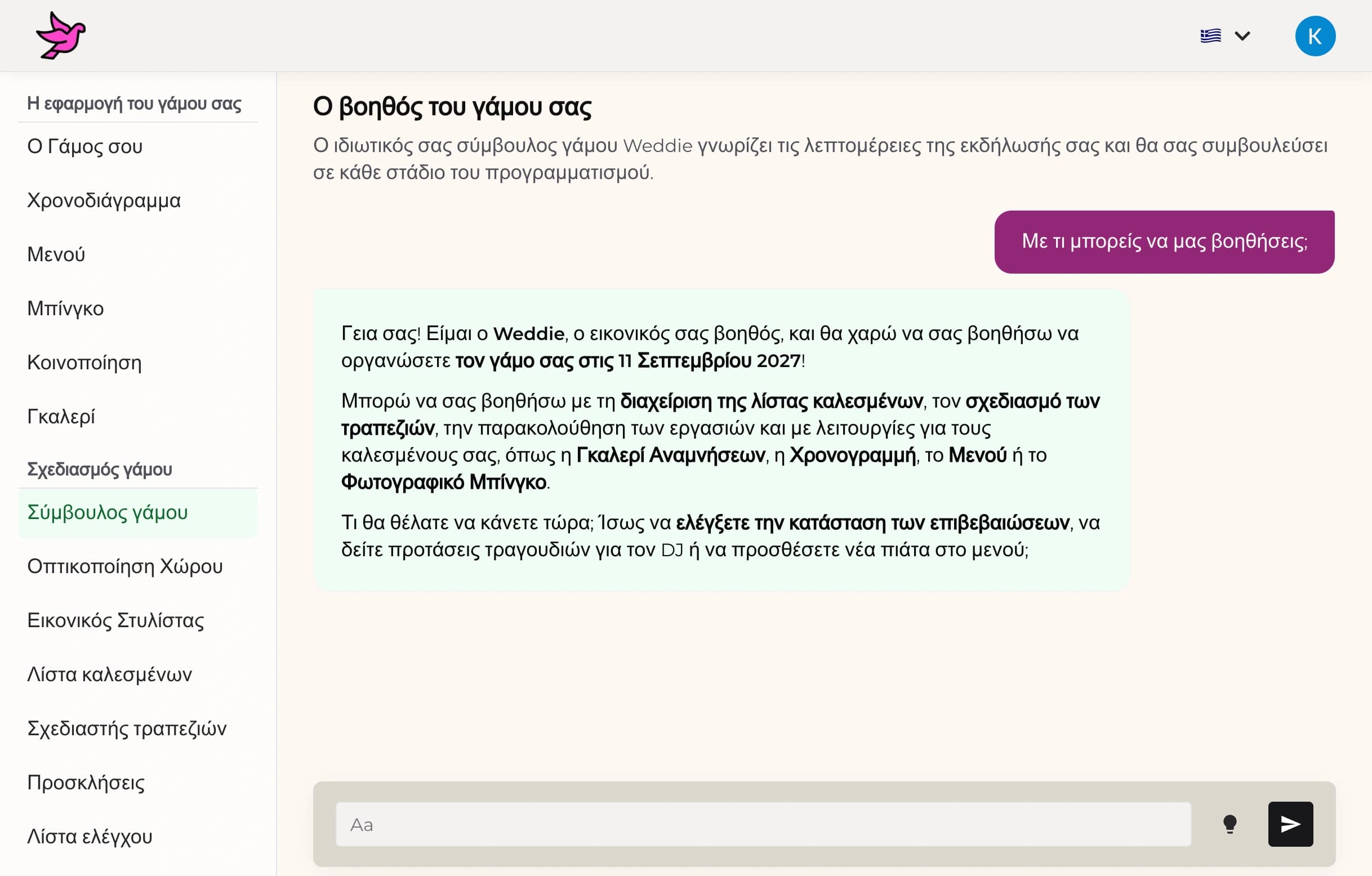Open the Σχεδιαστής τραπεζιών planner

coord(127,728)
